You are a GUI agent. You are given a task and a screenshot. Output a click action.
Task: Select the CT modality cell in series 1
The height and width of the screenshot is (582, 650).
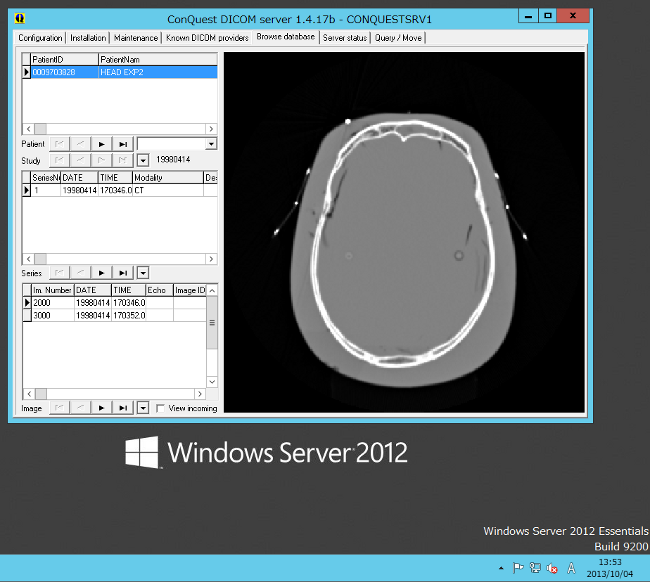[x=168, y=190]
